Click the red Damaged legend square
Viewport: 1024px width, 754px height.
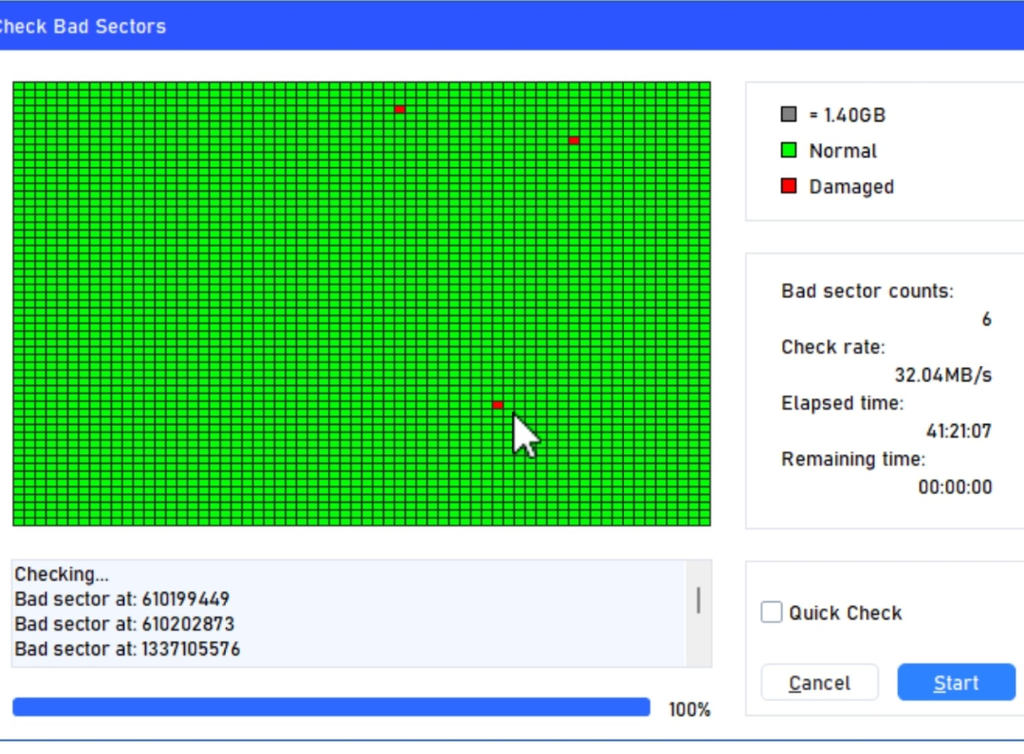click(788, 187)
